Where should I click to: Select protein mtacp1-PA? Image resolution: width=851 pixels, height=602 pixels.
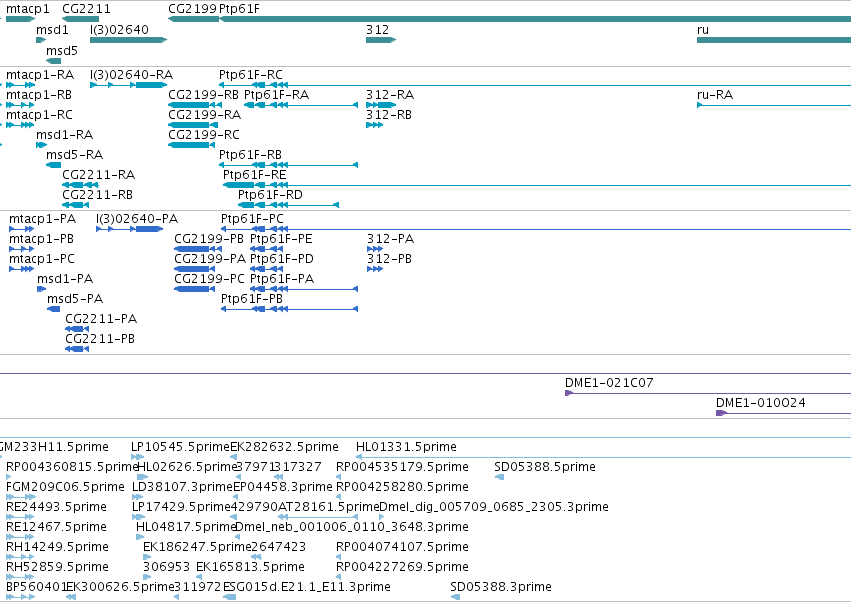click(42, 219)
